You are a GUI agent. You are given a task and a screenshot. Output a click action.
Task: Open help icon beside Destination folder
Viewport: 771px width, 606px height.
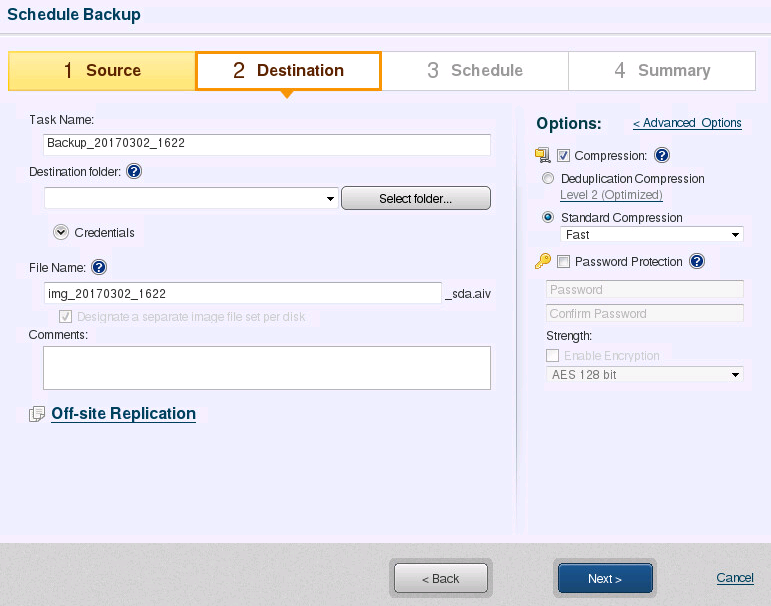[134, 171]
